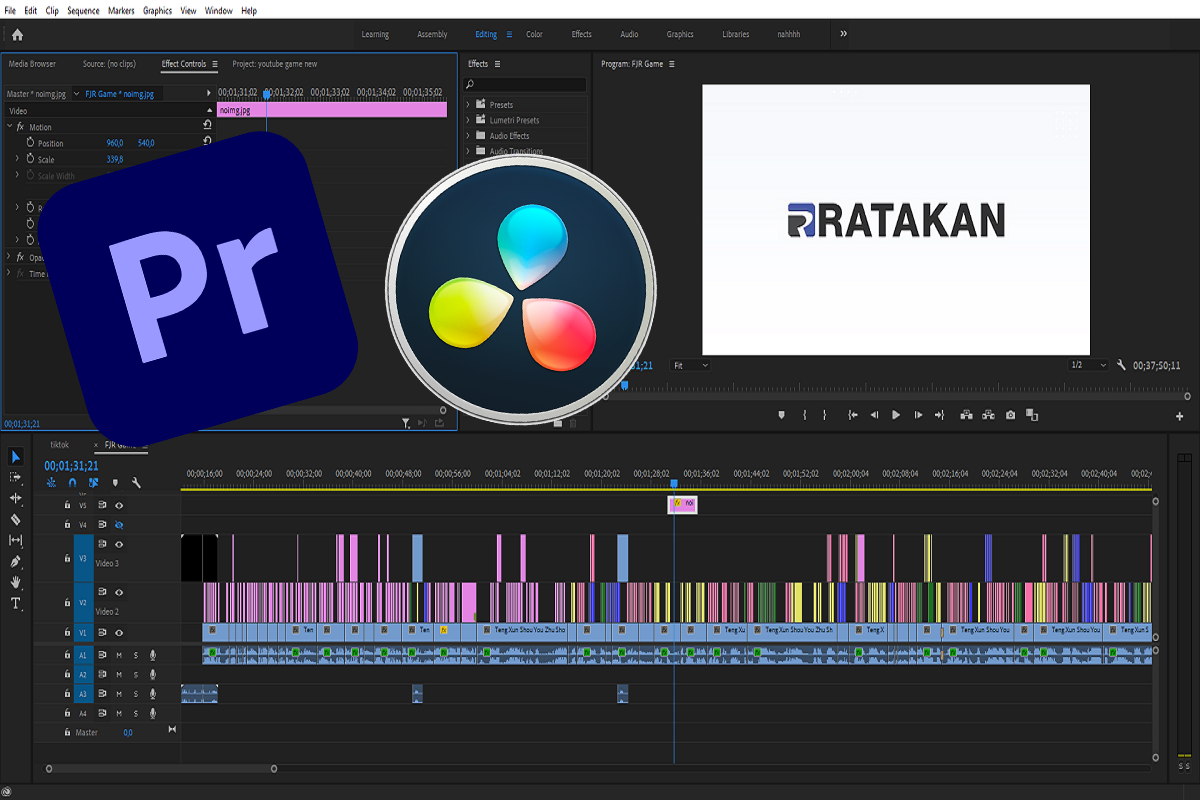
Task: Hide Video 2 track output eye
Action: [119, 591]
